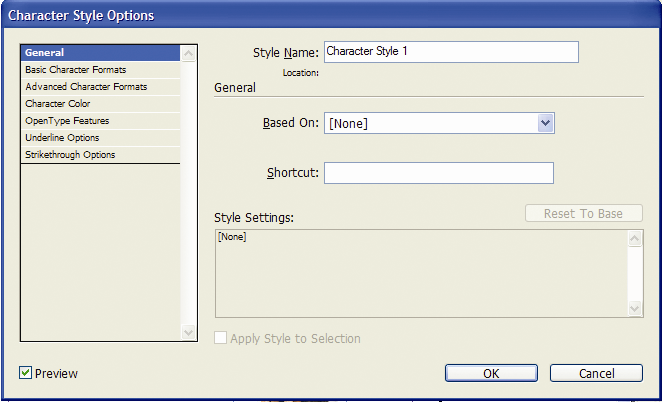This screenshot has height=402, width=662.
Task: Click Style Settings scroll up arrow
Action: (x=635, y=239)
